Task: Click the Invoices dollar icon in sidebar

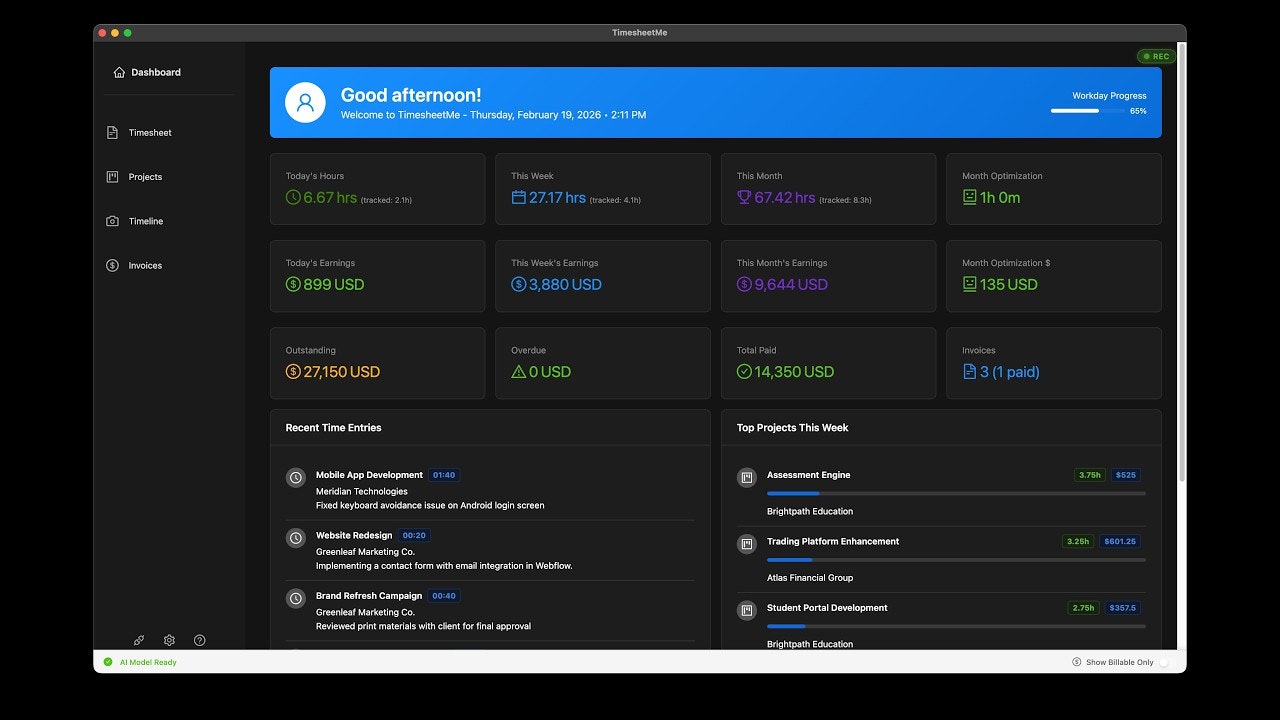Action: pyautogui.click(x=112, y=265)
